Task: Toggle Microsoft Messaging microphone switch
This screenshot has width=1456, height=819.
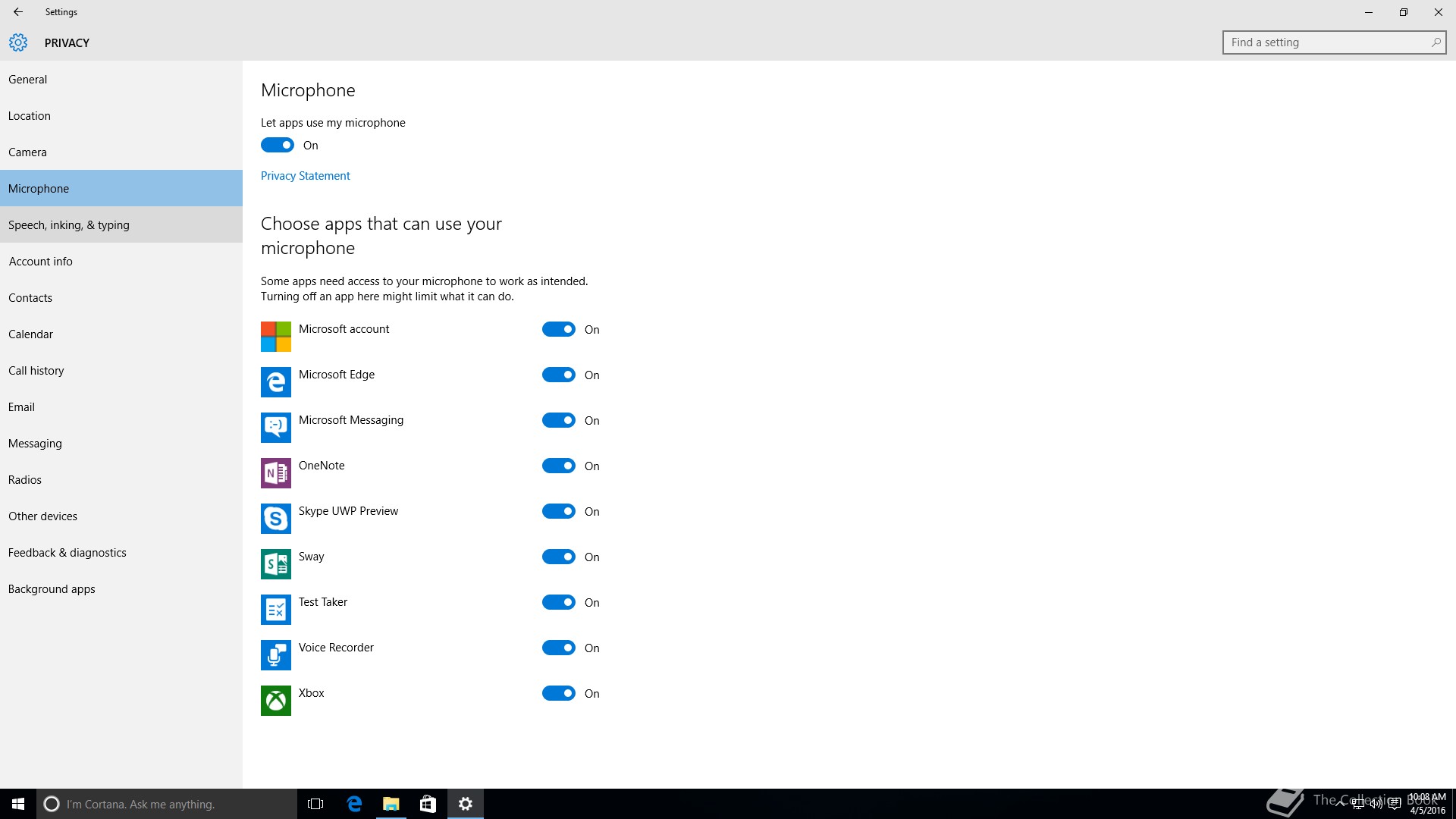Action: pyautogui.click(x=559, y=420)
